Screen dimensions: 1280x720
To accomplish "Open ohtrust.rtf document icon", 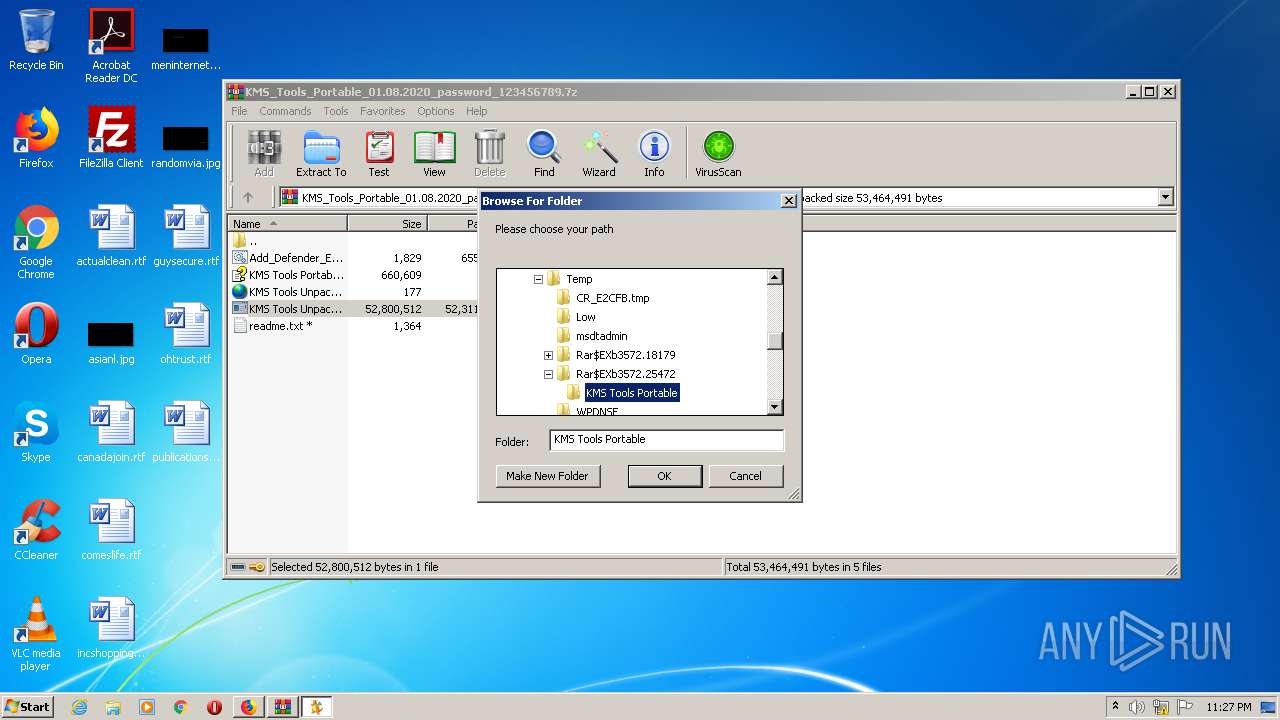I will 186,334.
